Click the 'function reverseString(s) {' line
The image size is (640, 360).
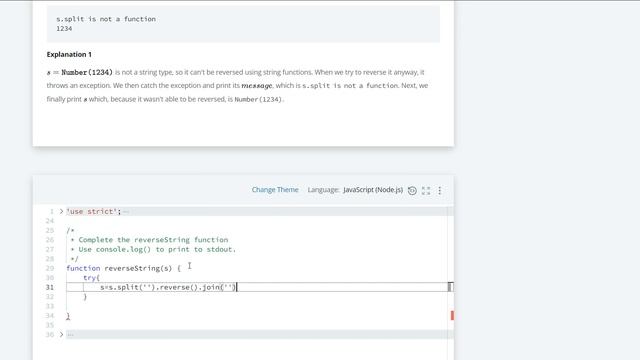pos(123,268)
